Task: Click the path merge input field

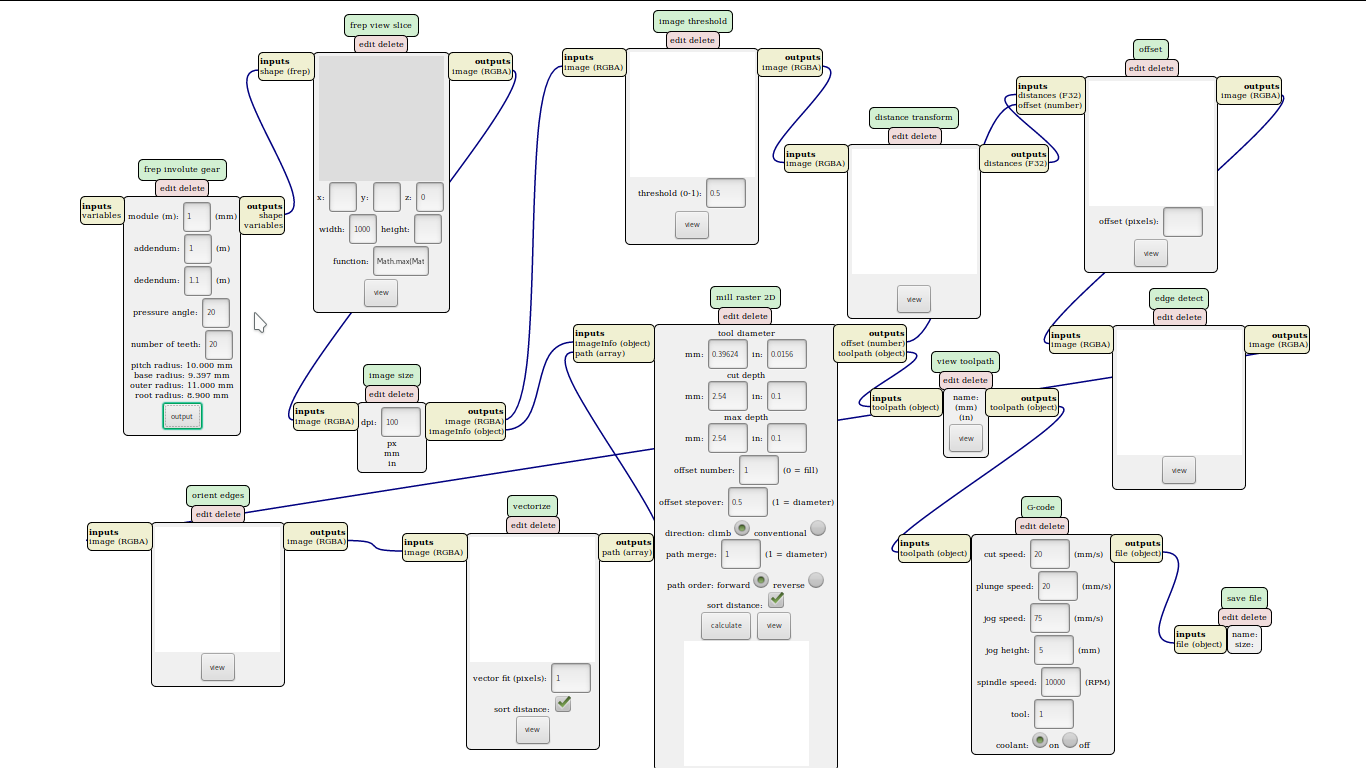Action: tap(741, 554)
